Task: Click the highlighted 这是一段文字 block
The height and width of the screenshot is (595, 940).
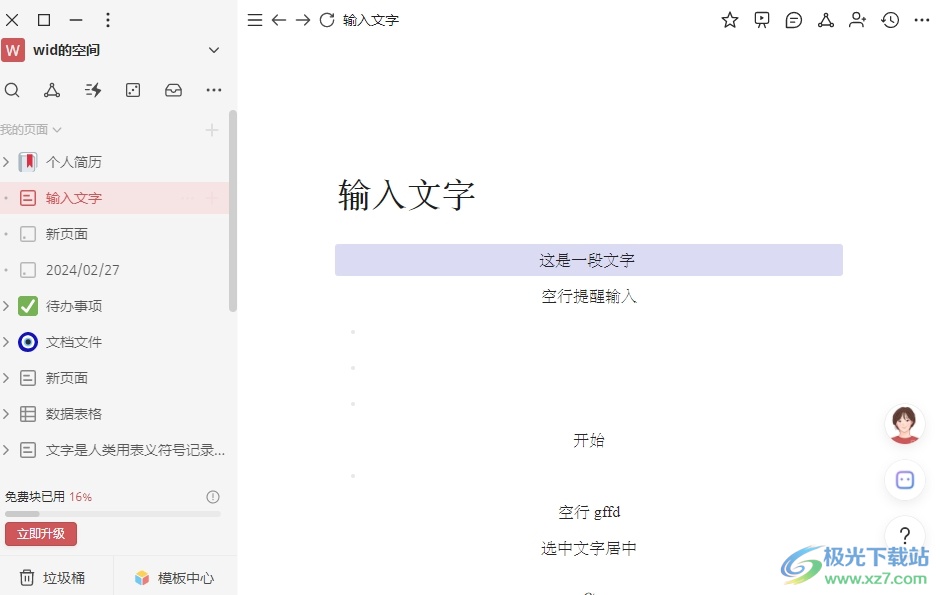Action: point(589,260)
